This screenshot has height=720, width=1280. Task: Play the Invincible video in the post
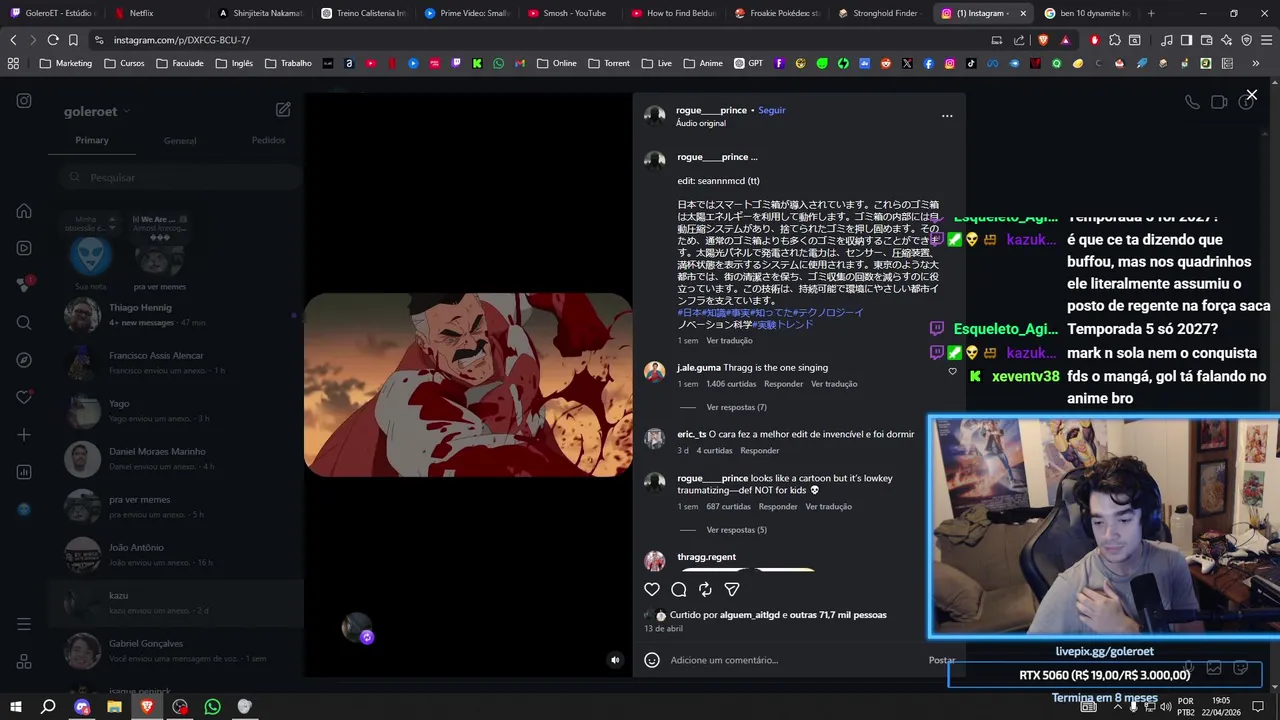click(x=468, y=385)
